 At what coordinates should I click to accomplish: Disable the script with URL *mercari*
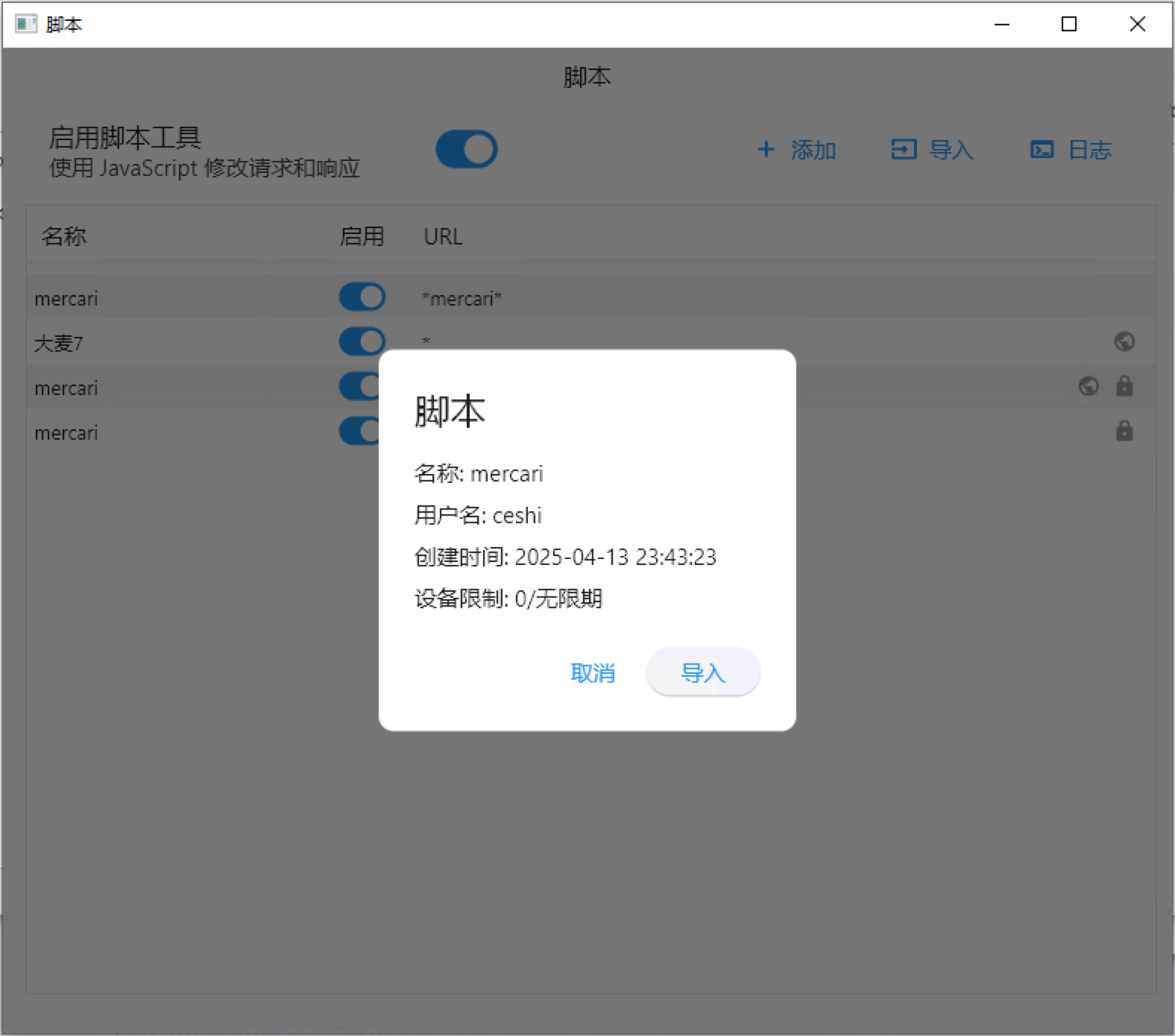[x=362, y=297]
